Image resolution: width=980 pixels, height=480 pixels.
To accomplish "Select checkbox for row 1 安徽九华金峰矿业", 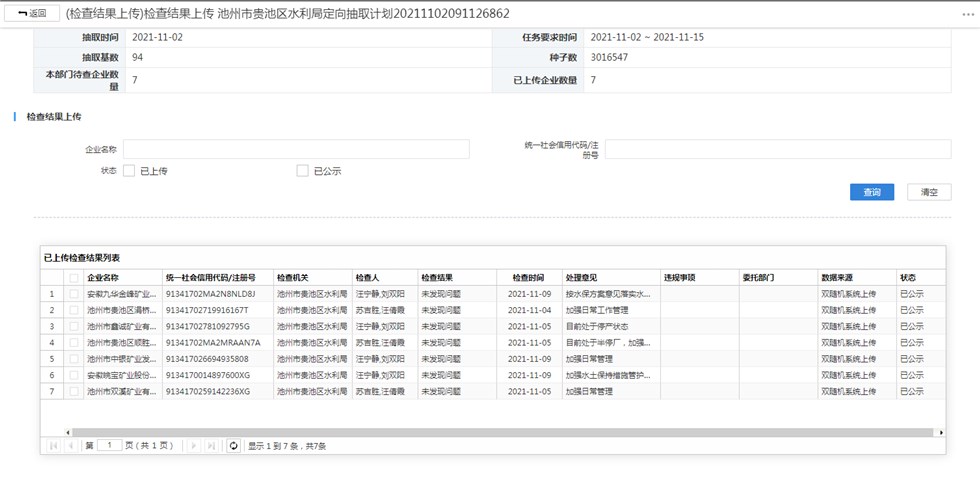I will point(73,294).
